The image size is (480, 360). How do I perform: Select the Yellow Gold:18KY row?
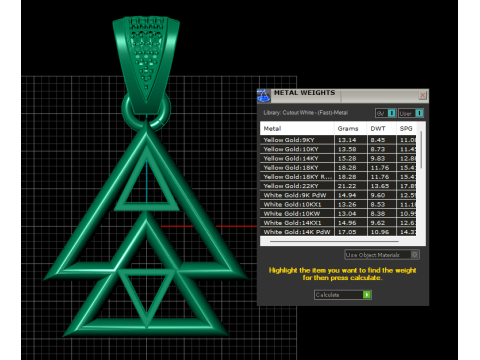click(338, 167)
